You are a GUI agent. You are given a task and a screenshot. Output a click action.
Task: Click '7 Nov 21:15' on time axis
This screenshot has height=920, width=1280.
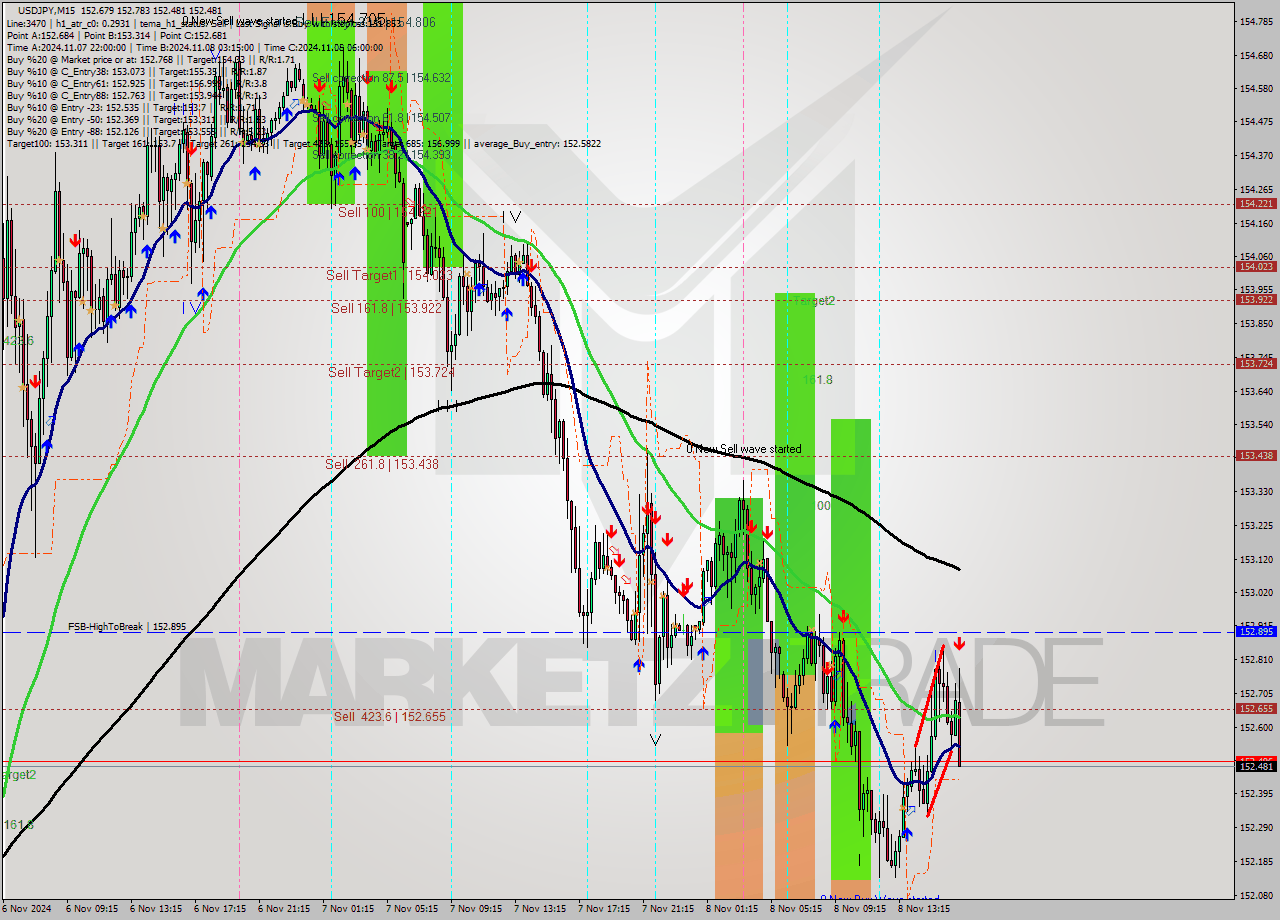(x=670, y=909)
